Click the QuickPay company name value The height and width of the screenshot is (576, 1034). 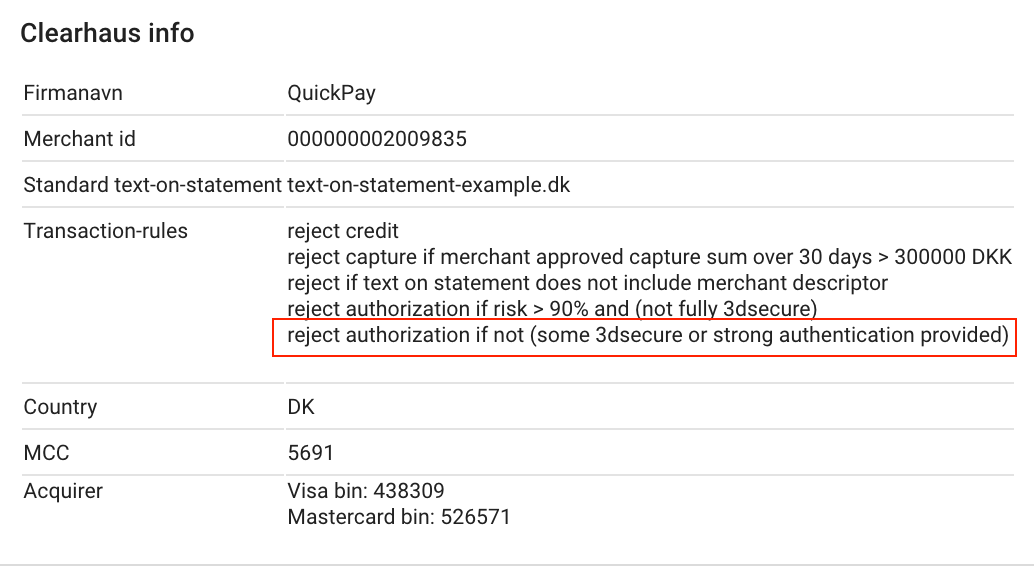(331, 94)
